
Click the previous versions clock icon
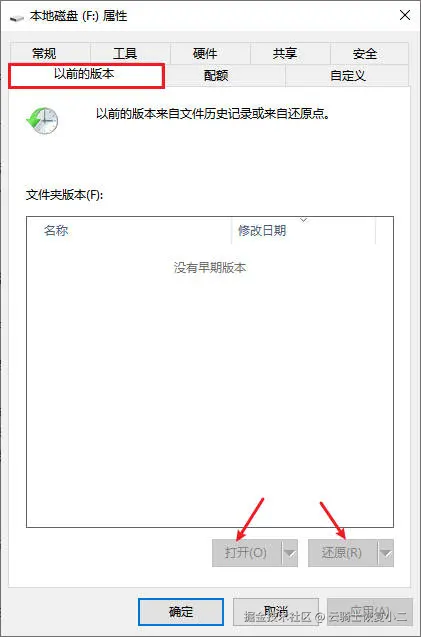coord(42,120)
